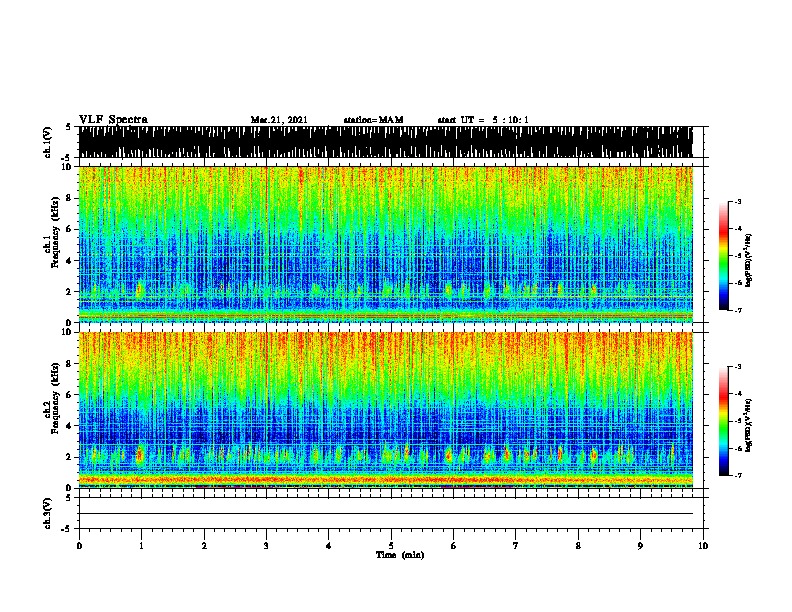The width and height of the screenshot is (792, 612).
Task: Click the "station=MAM" label
Action: [373, 120]
